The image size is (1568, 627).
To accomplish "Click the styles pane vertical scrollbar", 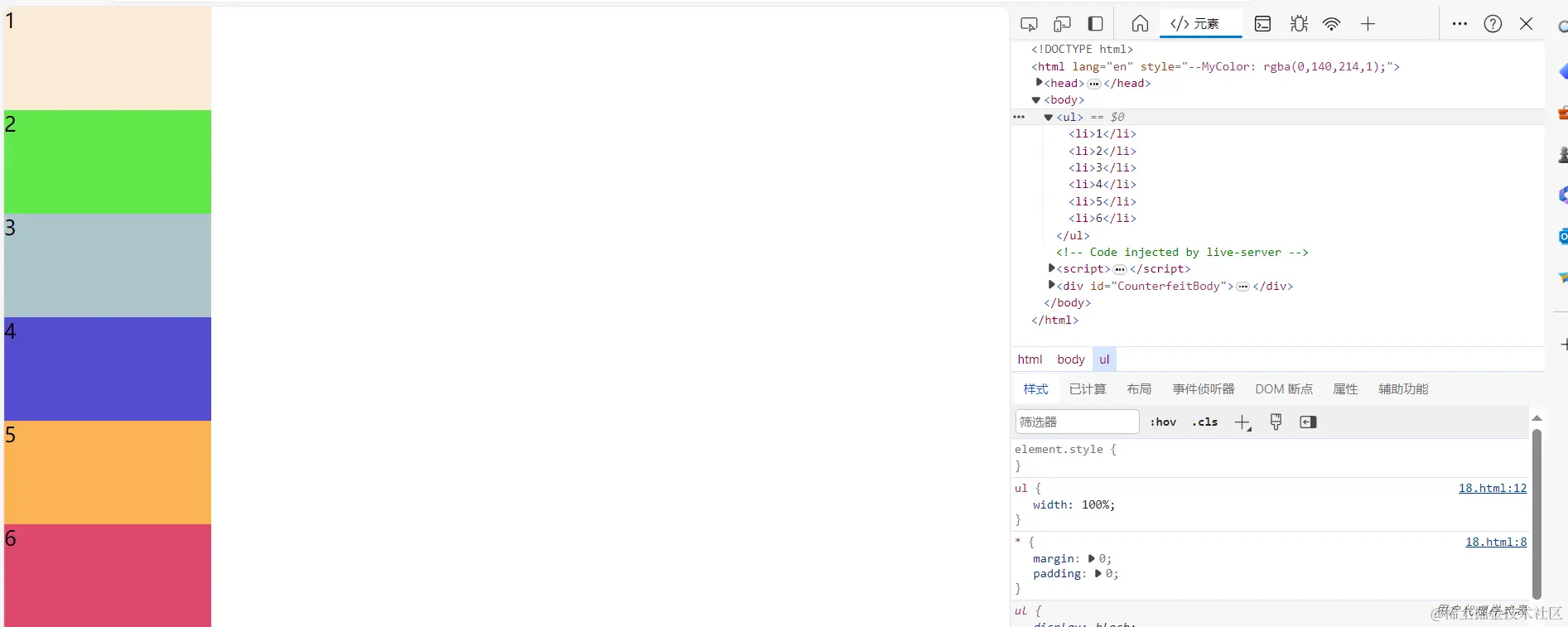I will click(x=1537, y=514).
